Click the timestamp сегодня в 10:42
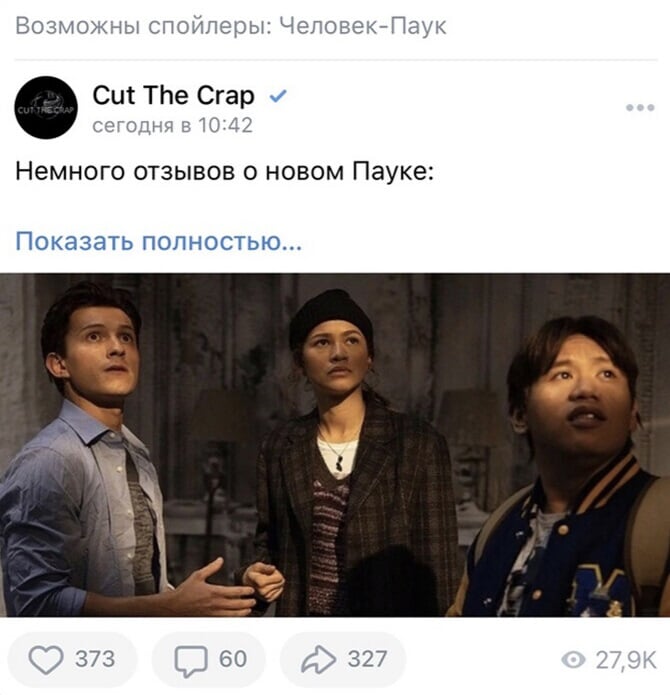The width and height of the screenshot is (670, 695). [172, 125]
